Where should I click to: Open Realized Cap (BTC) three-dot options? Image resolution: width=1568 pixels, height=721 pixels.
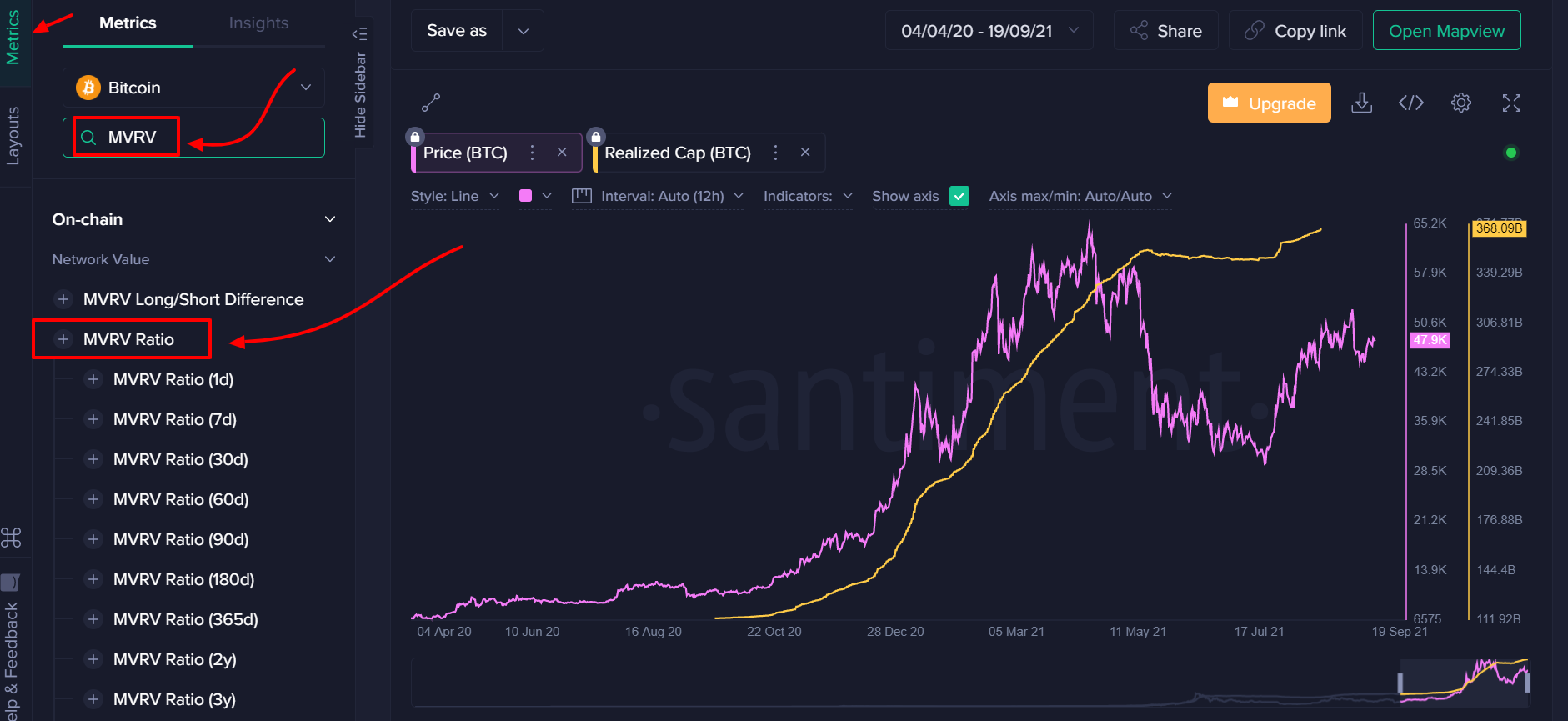[x=776, y=153]
